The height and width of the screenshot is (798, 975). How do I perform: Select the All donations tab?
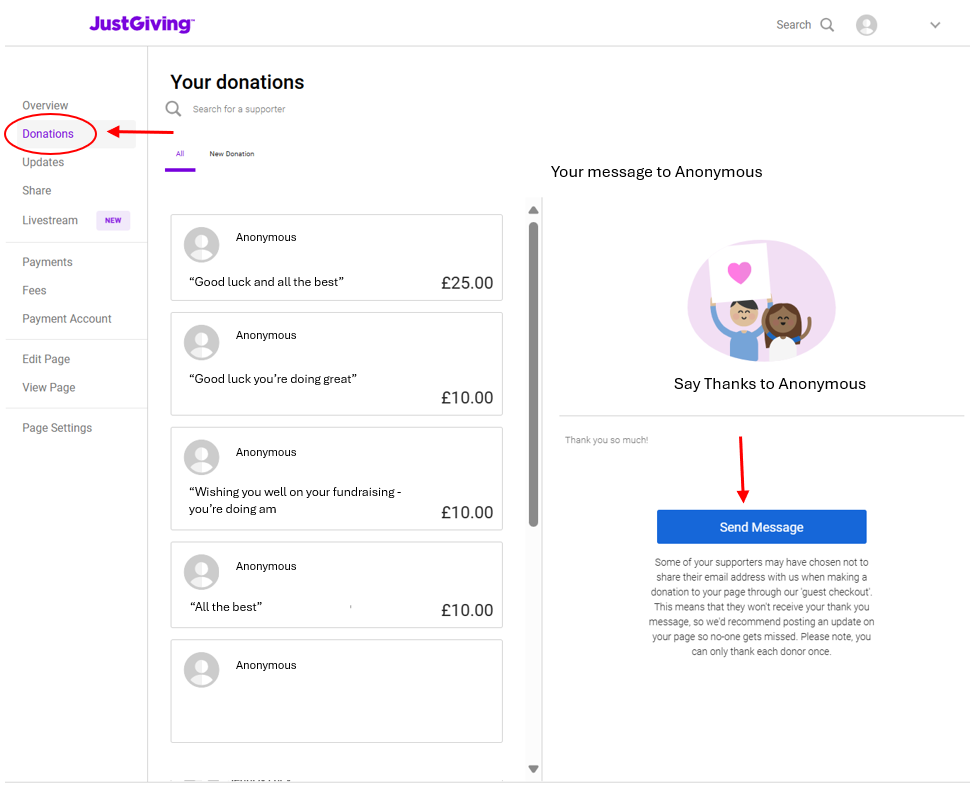click(x=180, y=154)
